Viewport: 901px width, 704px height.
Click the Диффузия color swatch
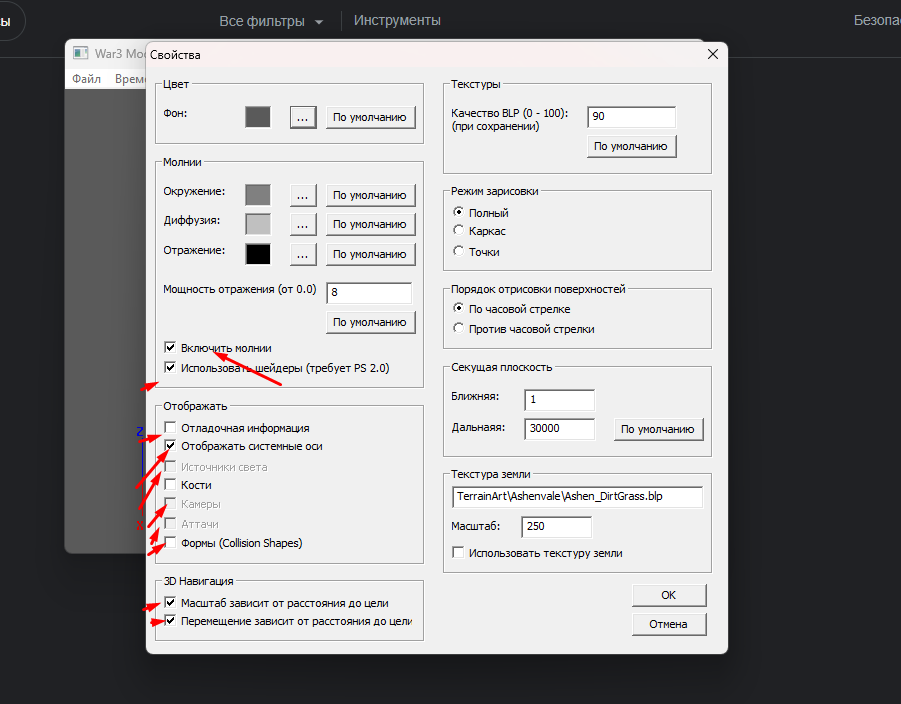tap(257, 224)
